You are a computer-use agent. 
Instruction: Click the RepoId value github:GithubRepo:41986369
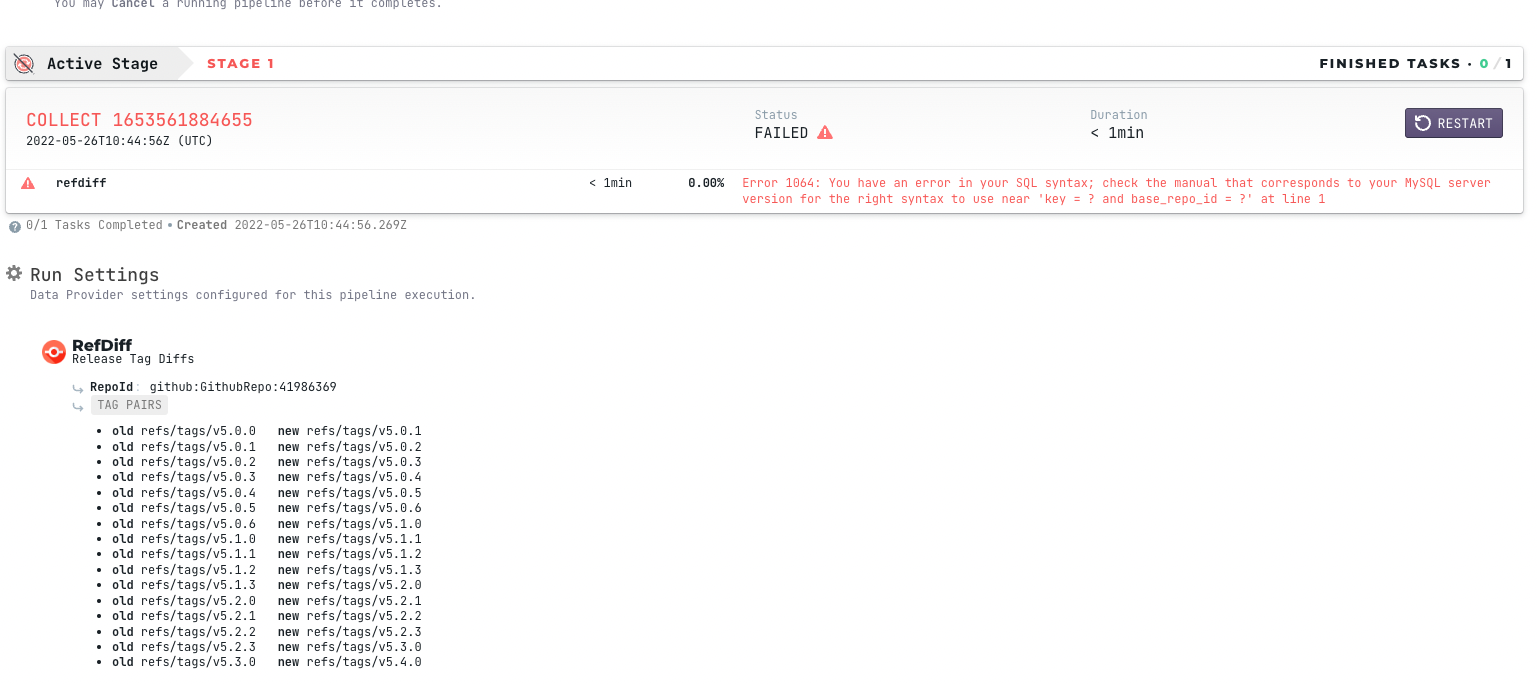[243, 387]
